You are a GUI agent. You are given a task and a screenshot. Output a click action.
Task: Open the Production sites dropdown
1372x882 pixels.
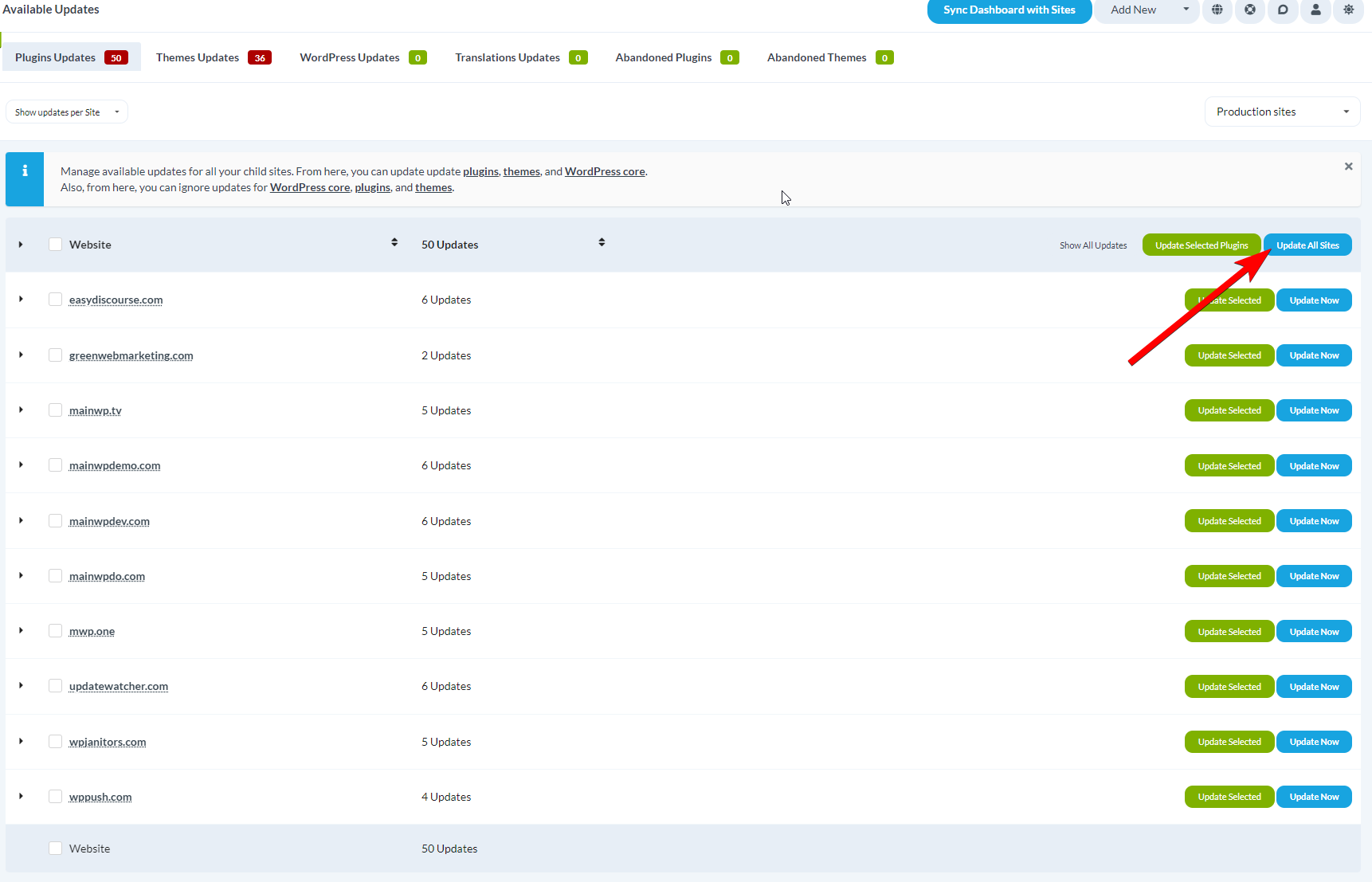1281,112
